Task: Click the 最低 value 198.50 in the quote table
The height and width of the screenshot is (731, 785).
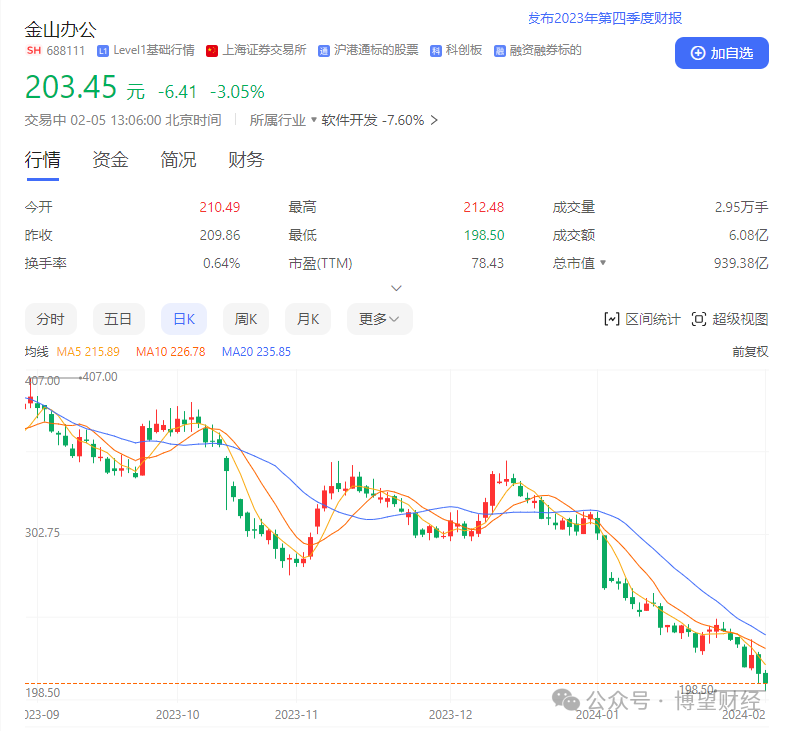Action: coord(484,235)
